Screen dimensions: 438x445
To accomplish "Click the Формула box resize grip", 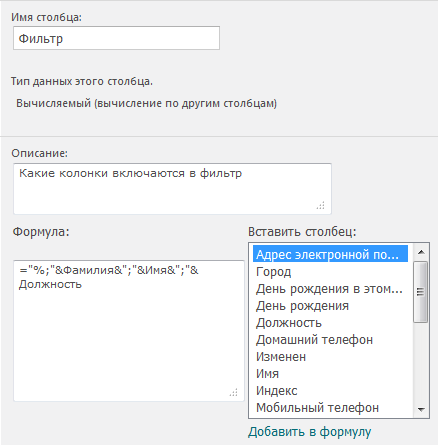I will (x=234, y=392).
